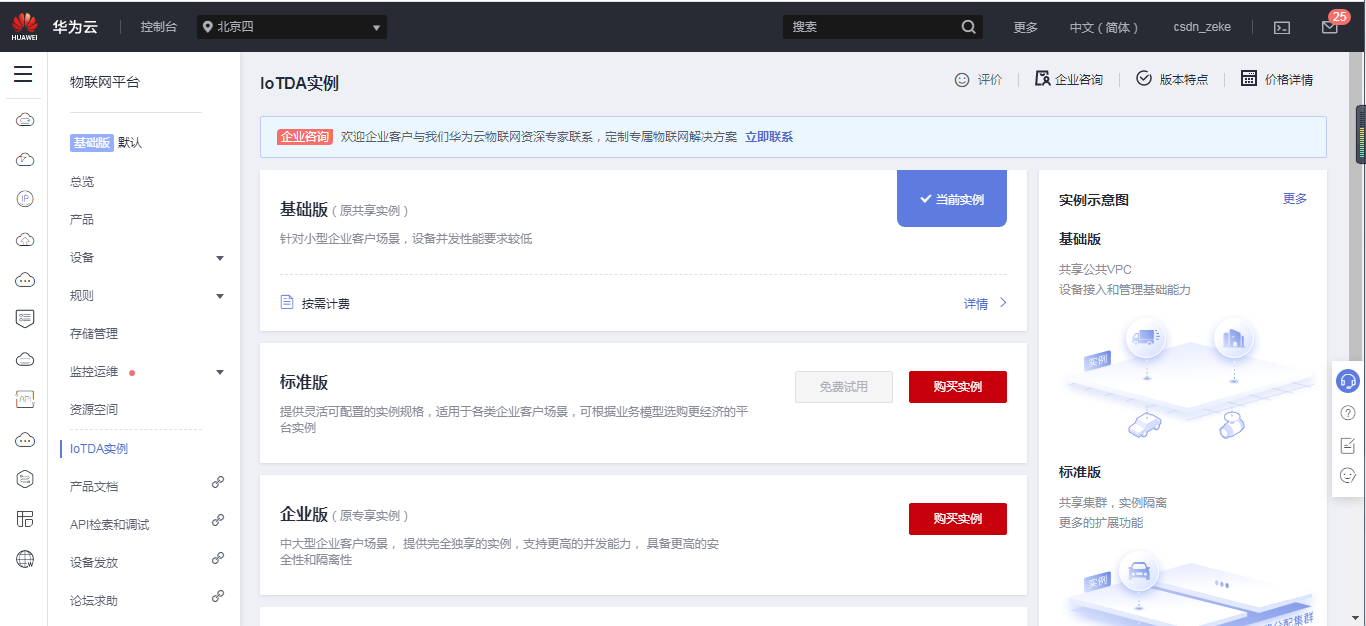The image size is (1366, 626).
Task: Open the waveform square icon in sidebar
Action: [25, 399]
